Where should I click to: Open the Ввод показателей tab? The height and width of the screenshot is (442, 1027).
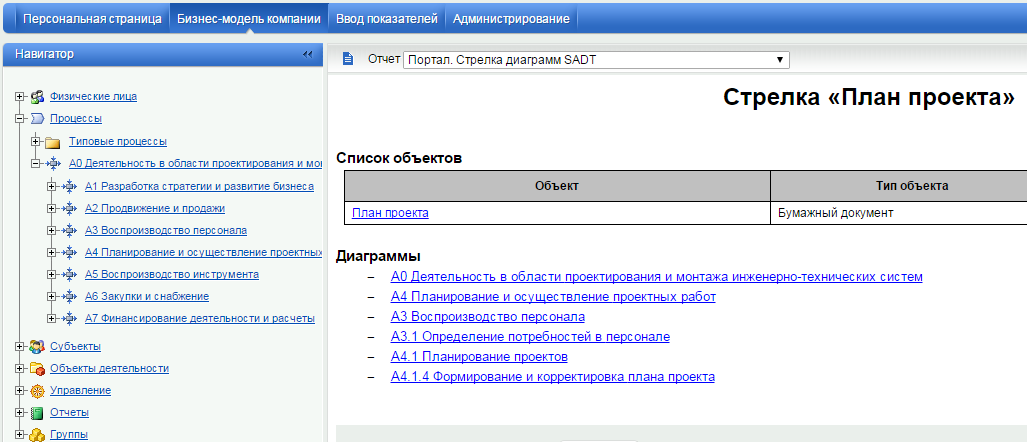point(385,19)
